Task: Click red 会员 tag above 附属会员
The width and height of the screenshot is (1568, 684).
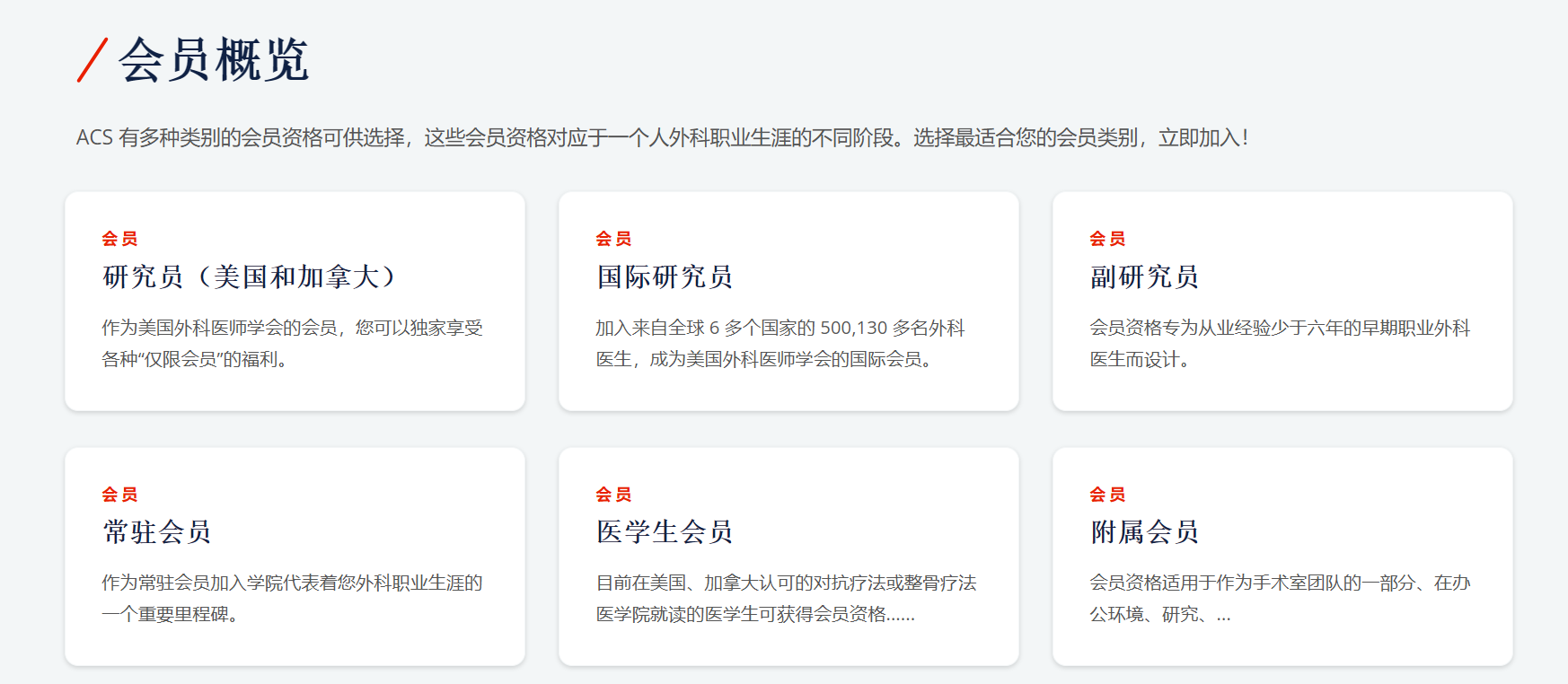Action: [1107, 495]
